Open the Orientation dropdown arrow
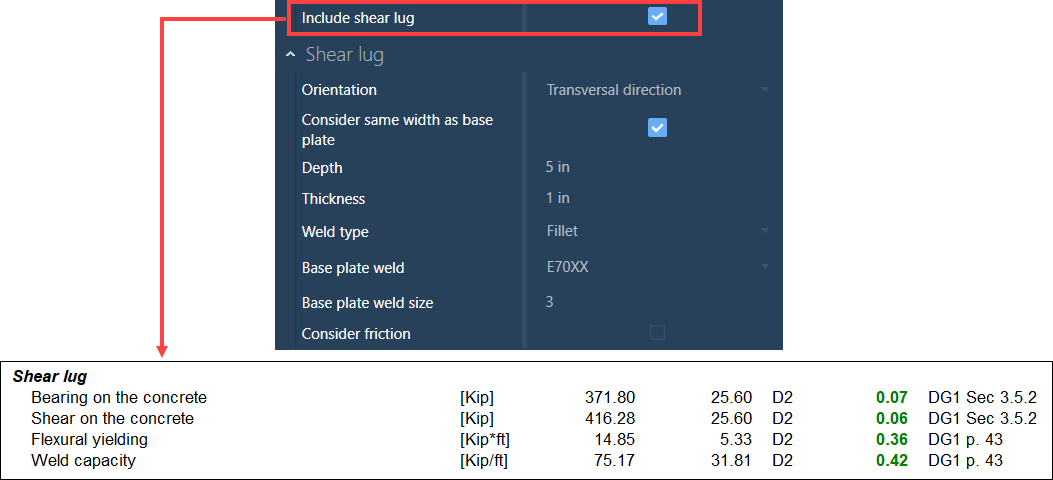 765,90
